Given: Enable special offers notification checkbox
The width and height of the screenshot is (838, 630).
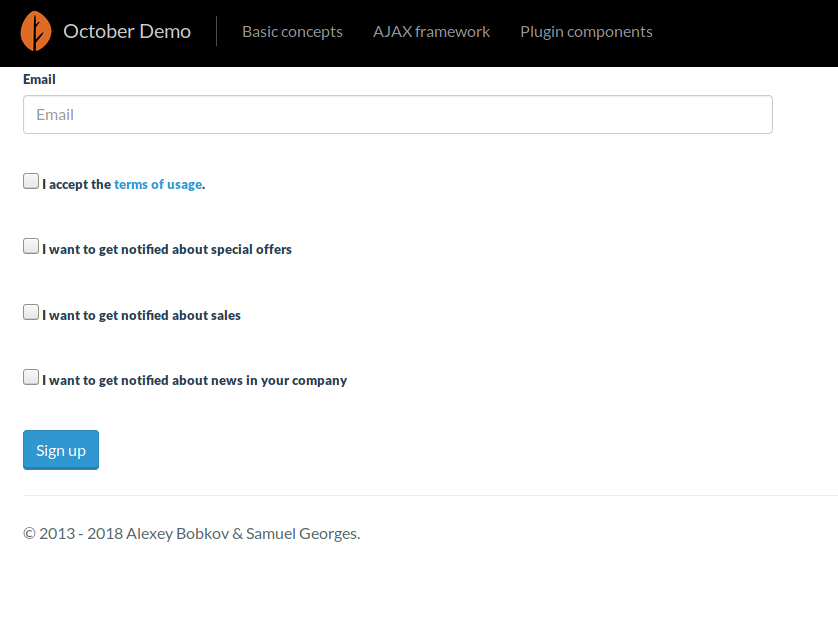Looking at the screenshot, I should pos(31,246).
